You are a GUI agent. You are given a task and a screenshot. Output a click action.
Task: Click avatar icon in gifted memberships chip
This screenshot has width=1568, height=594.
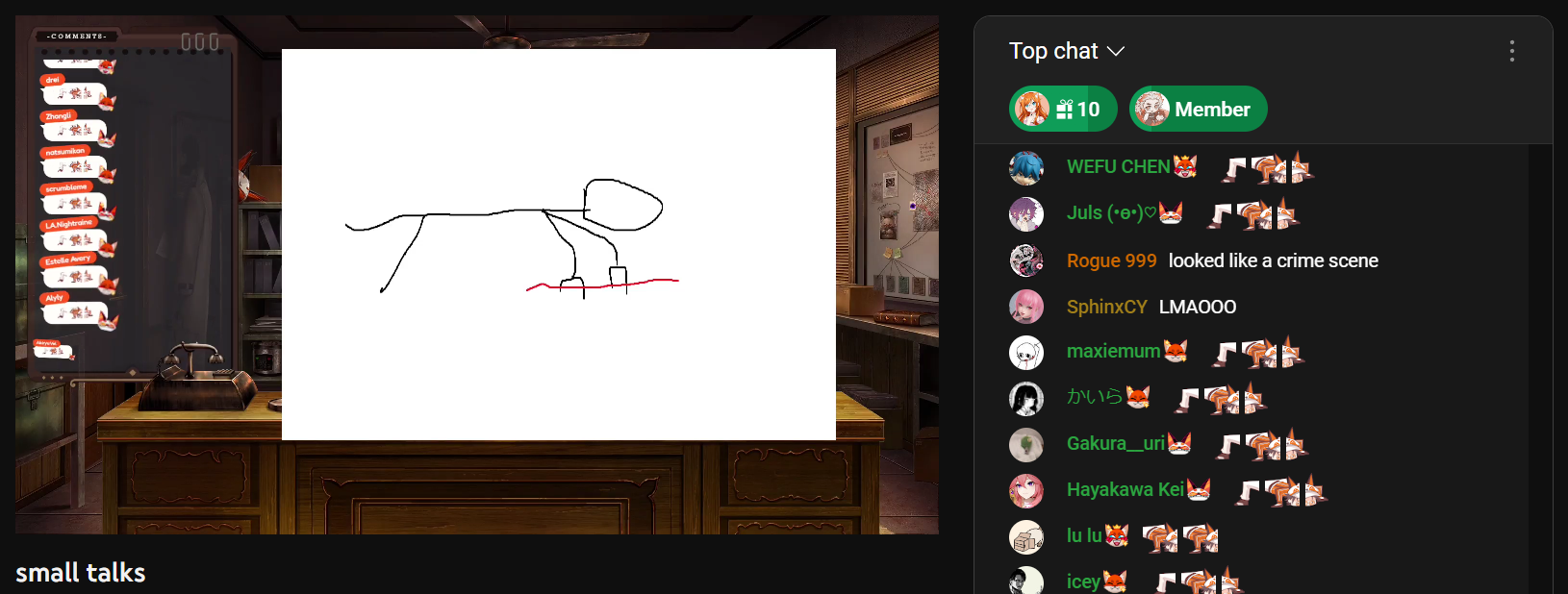[1032, 109]
